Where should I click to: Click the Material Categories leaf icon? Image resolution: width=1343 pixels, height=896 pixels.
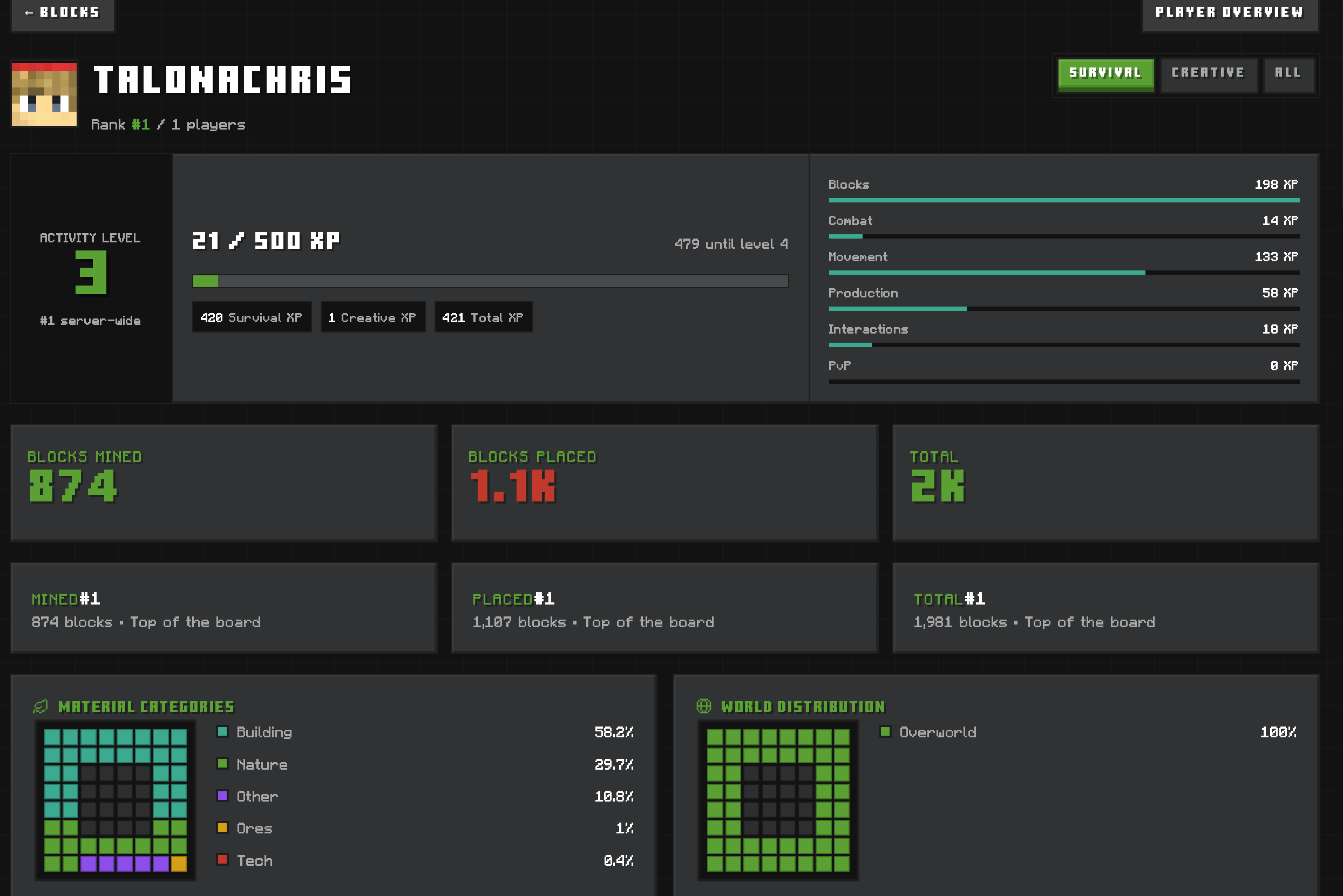40,707
